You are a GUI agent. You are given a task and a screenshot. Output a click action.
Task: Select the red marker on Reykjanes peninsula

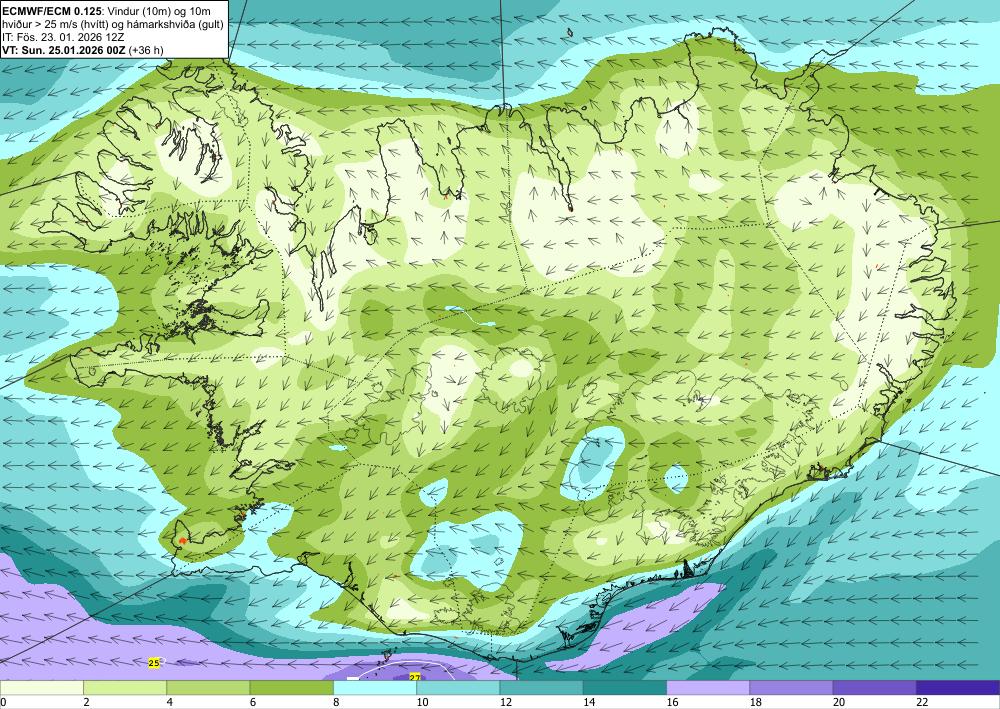[x=182, y=541]
